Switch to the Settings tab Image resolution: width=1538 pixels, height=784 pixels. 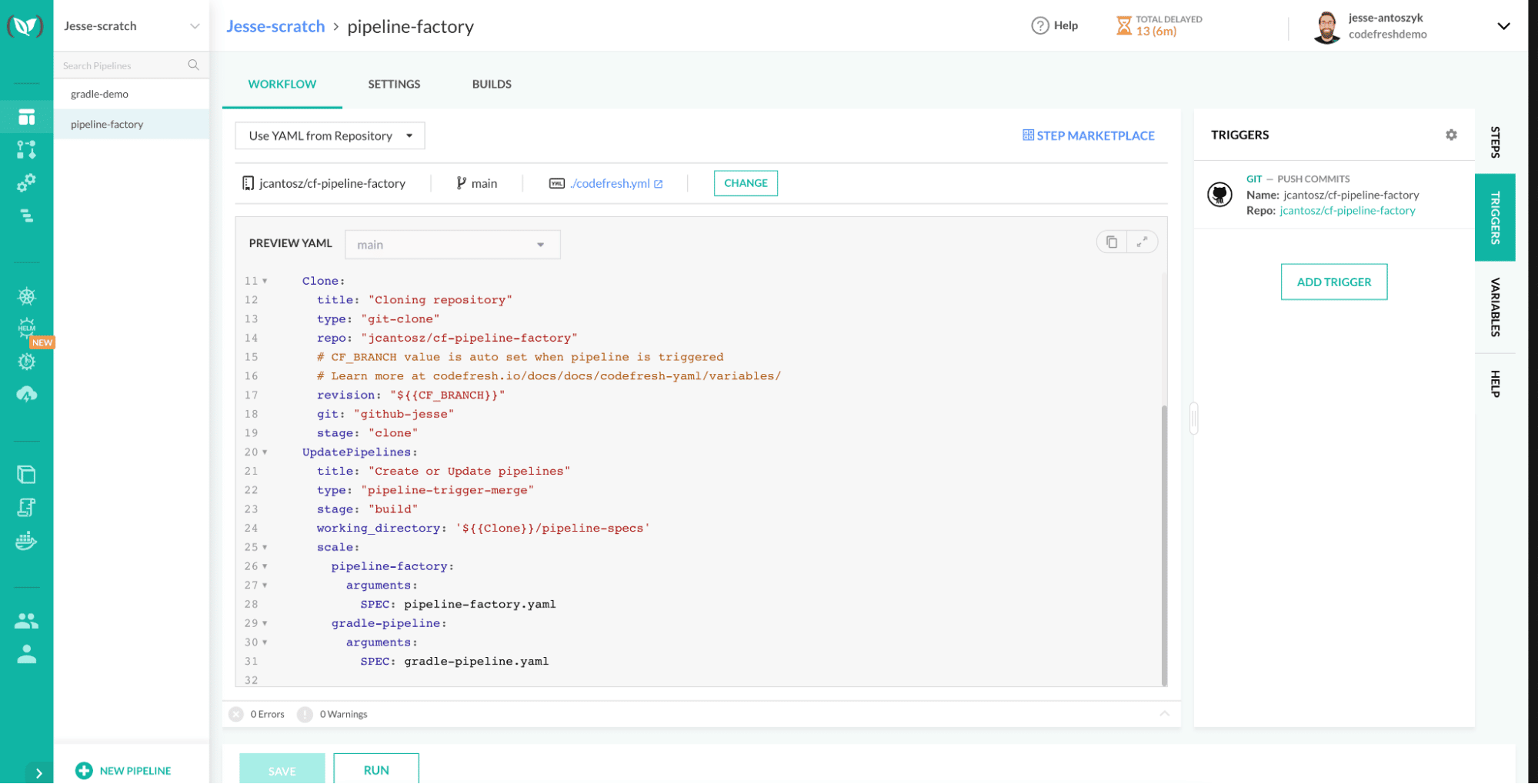coord(394,84)
